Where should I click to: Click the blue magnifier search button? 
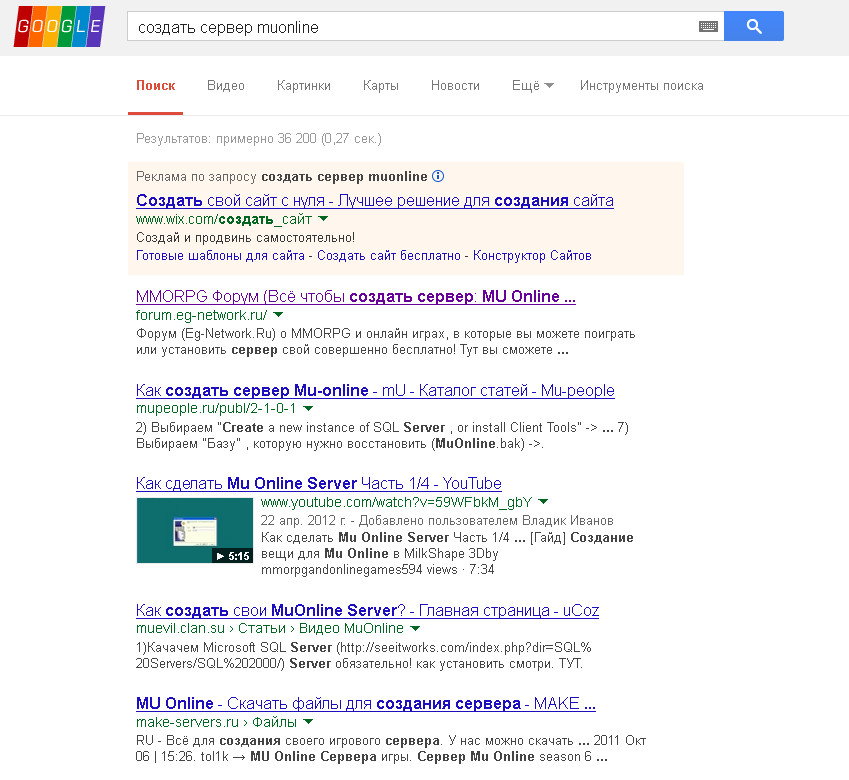[x=754, y=26]
